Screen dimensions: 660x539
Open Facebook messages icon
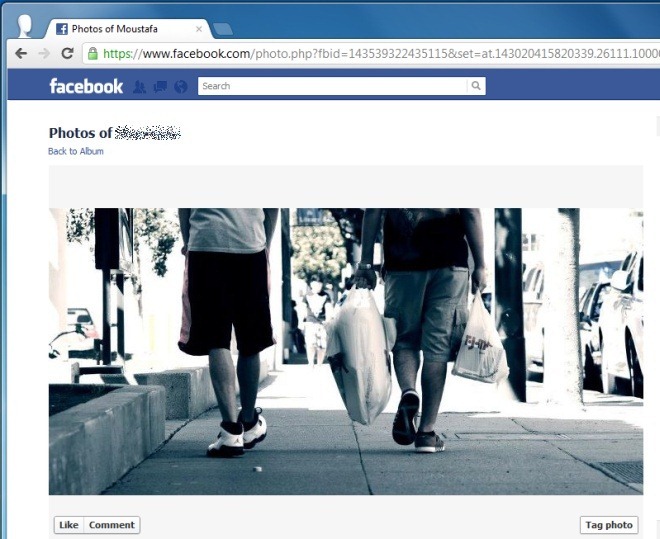coord(160,87)
